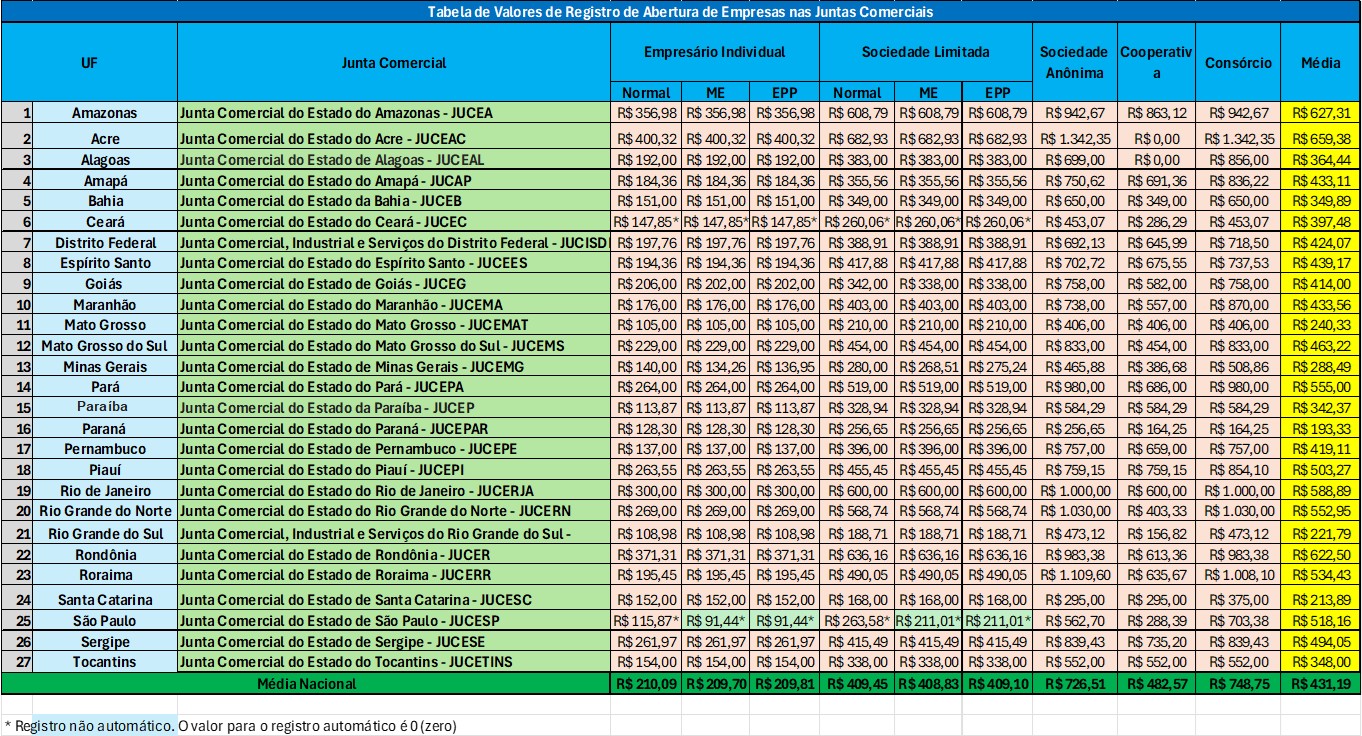Click the Cooperativa column header

click(x=1155, y=62)
